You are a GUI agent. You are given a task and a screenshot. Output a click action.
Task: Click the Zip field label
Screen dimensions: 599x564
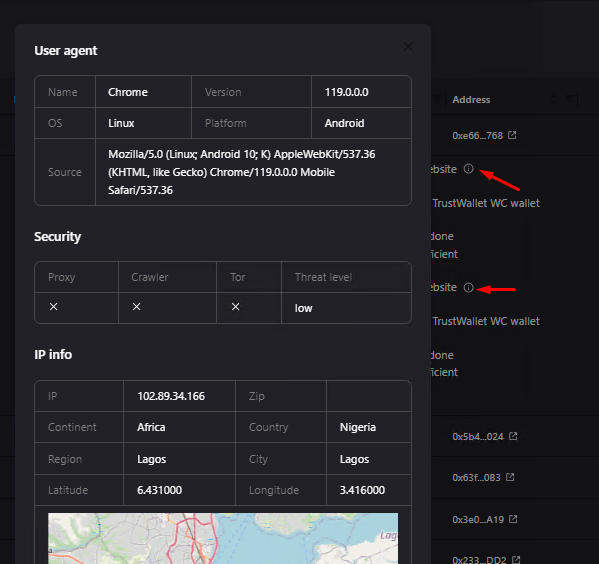[256, 396]
